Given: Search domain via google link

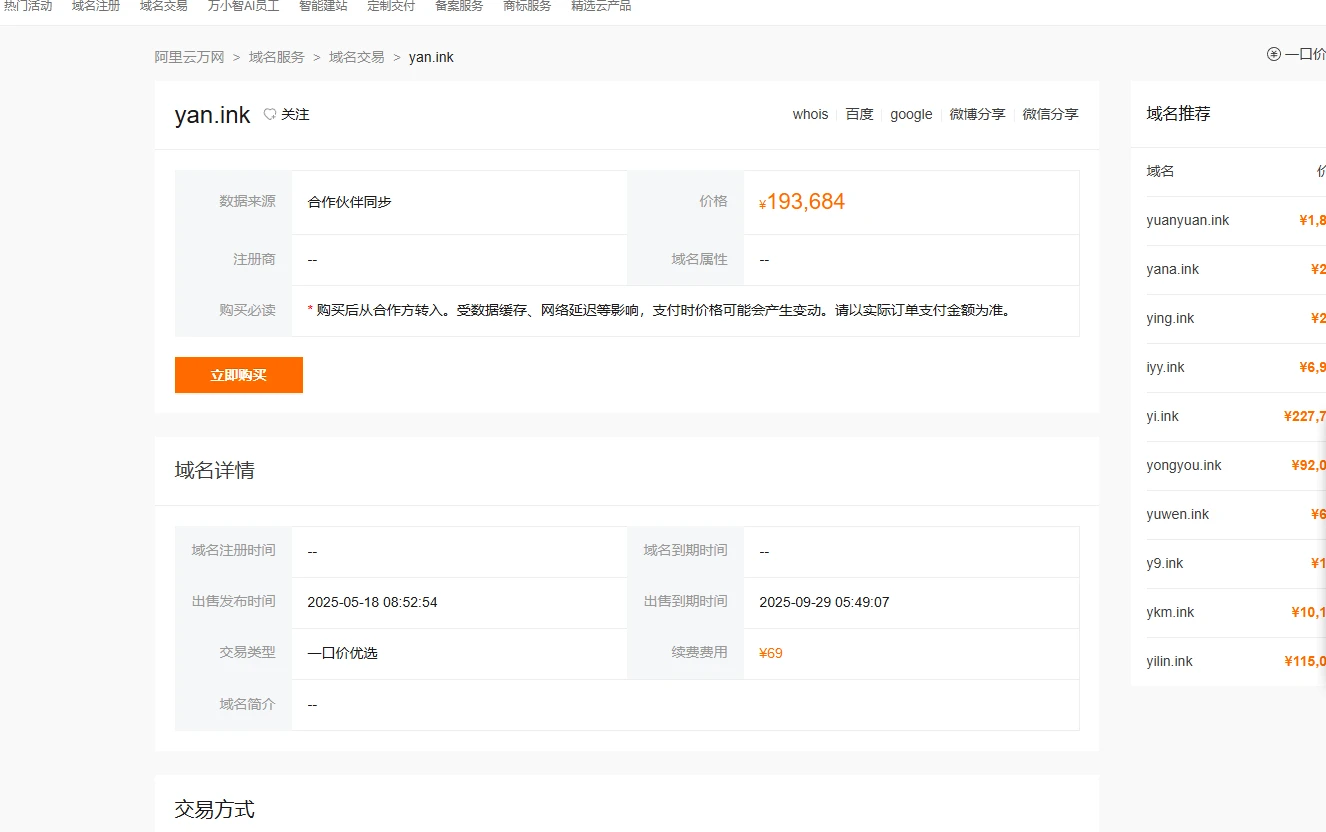Looking at the screenshot, I should tap(911, 114).
